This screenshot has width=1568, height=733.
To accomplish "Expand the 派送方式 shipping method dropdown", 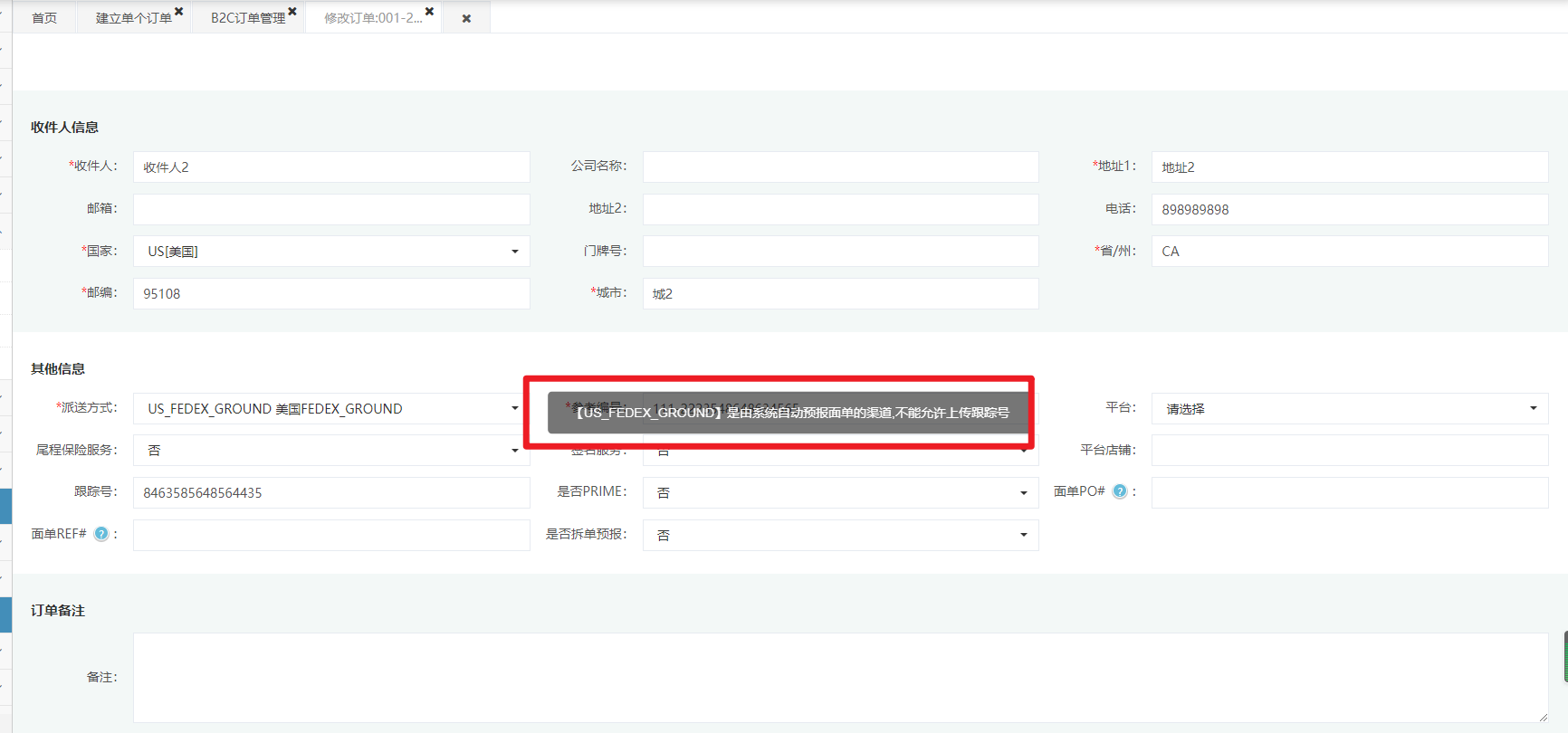I will point(331,408).
